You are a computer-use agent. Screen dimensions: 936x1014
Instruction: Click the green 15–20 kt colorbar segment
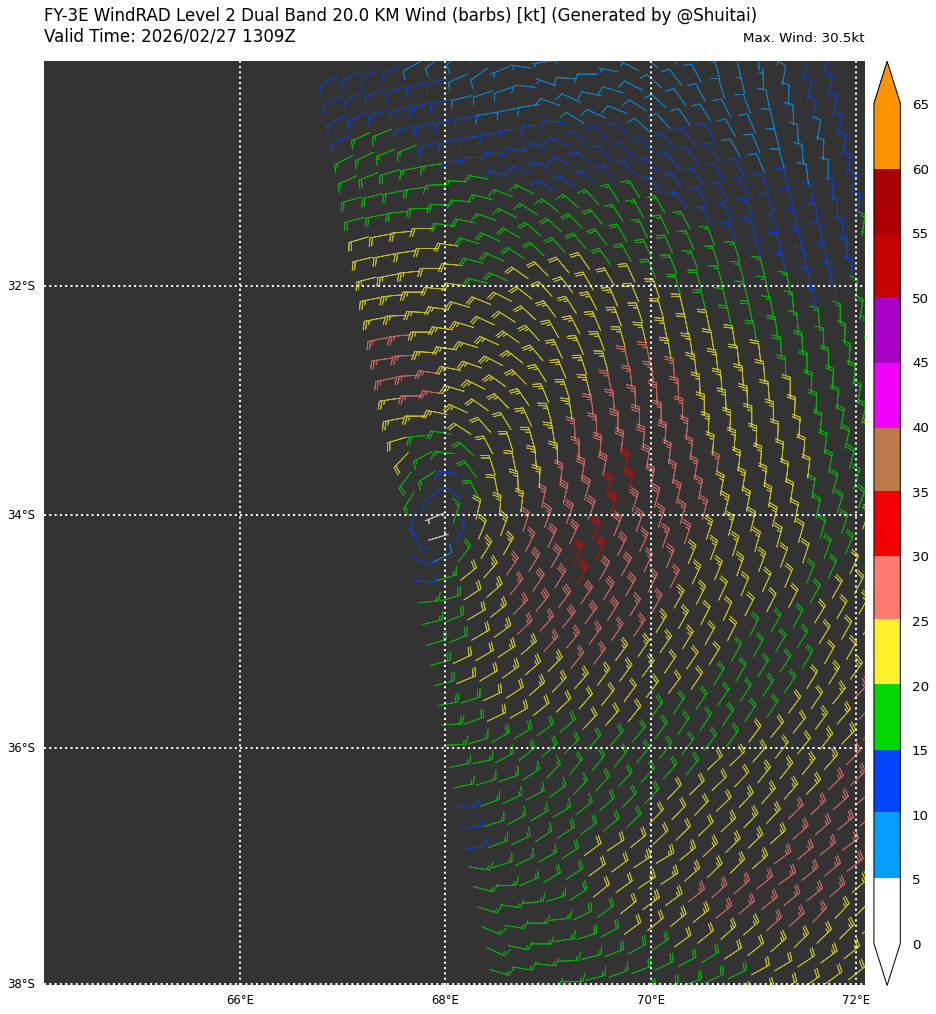pos(886,717)
